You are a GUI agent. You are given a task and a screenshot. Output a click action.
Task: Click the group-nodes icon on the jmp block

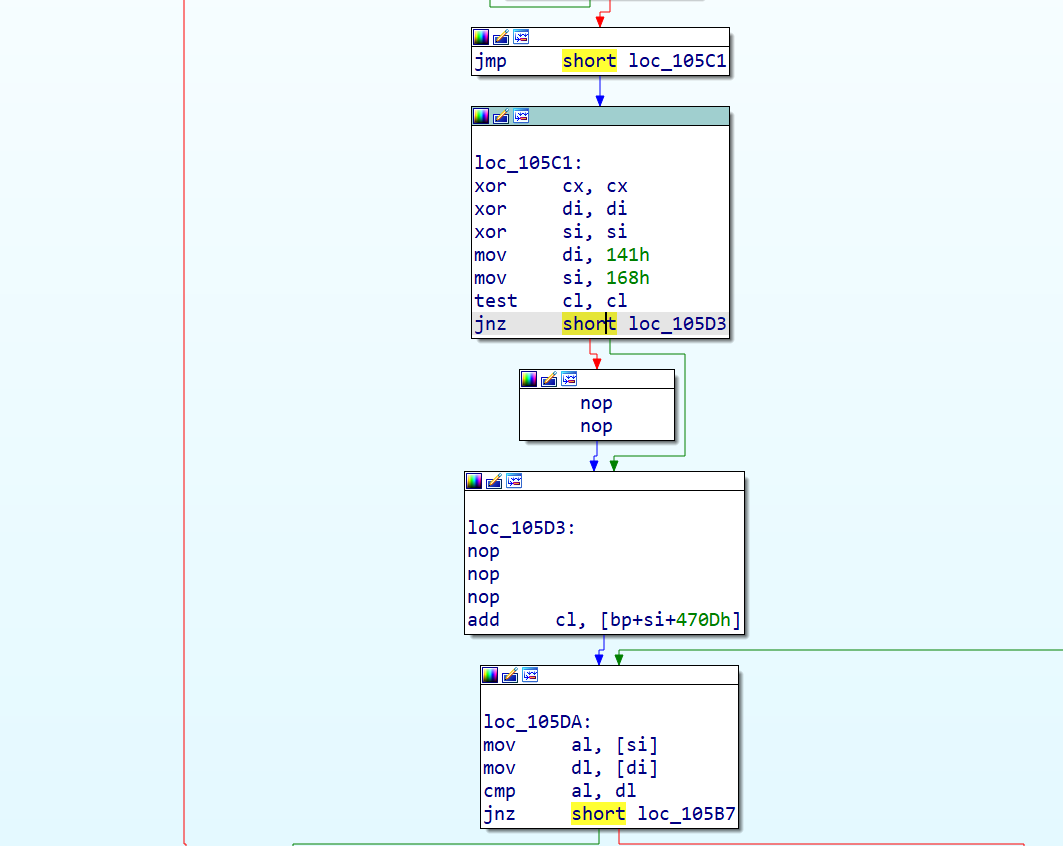tap(521, 37)
